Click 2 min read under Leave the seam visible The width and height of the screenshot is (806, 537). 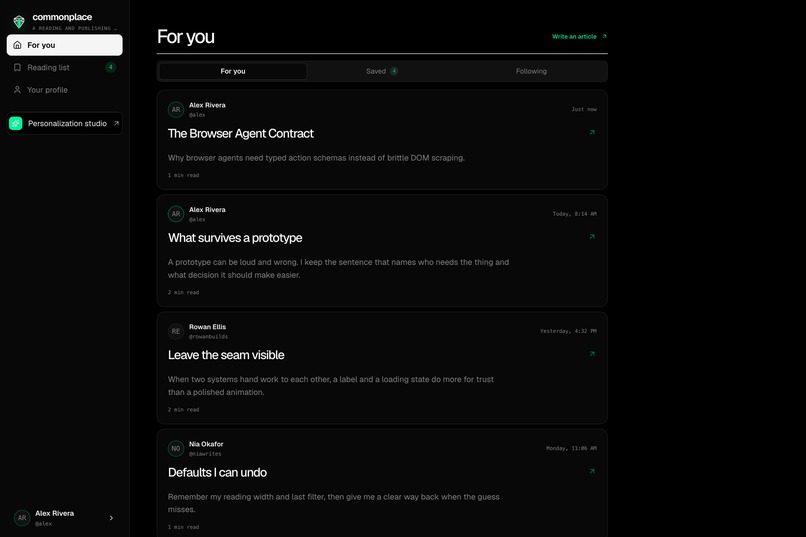click(184, 410)
